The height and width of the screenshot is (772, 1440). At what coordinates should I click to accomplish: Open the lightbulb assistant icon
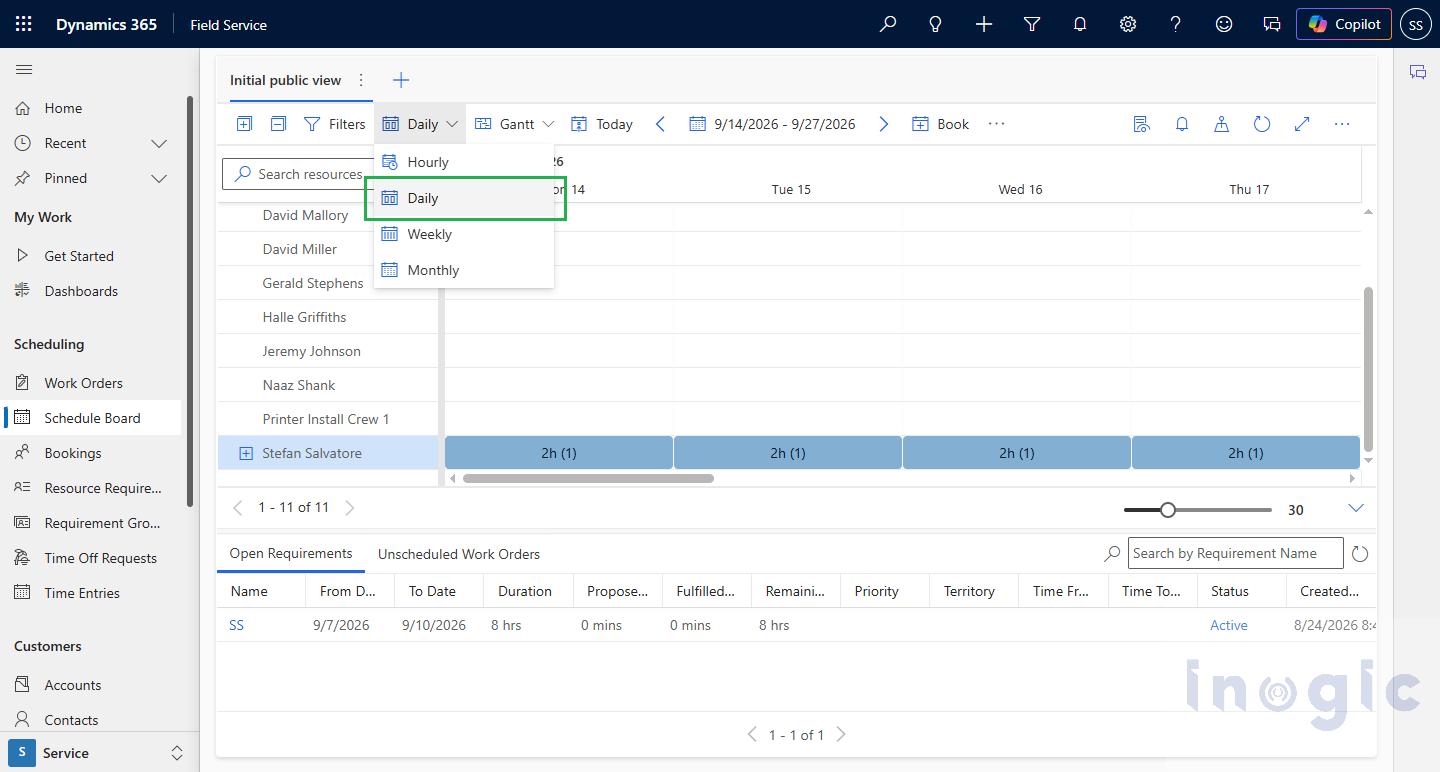(935, 24)
